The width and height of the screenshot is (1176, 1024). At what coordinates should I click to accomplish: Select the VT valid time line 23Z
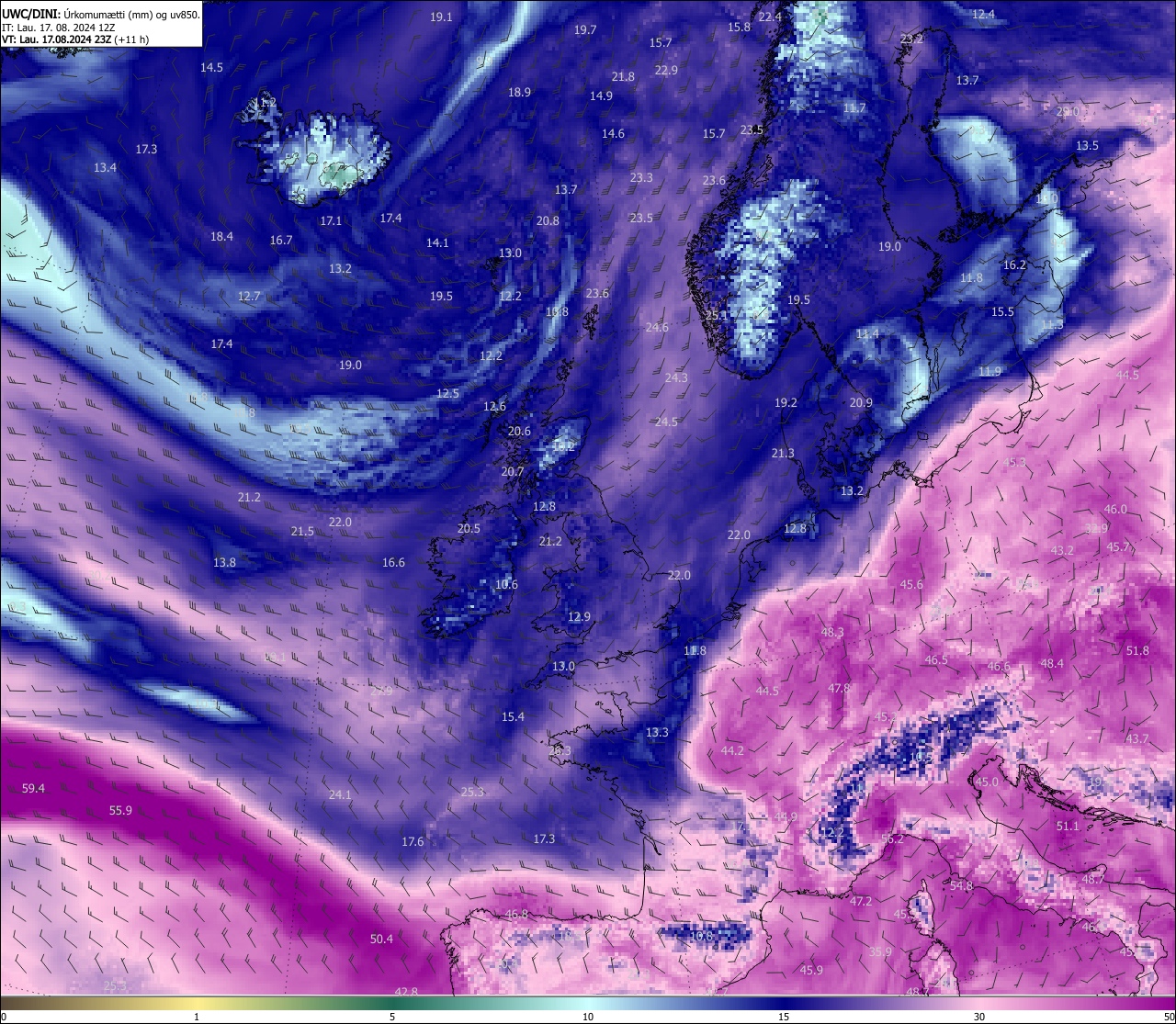point(75,39)
